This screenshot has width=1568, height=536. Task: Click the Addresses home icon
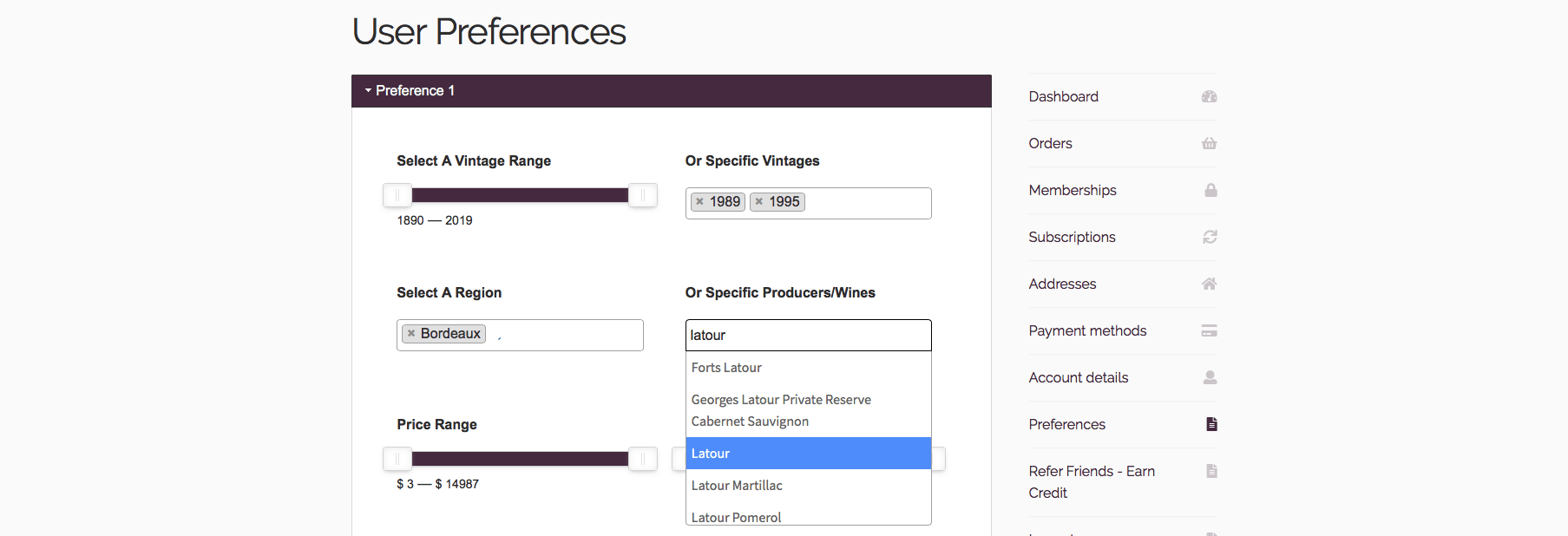(x=1209, y=284)
